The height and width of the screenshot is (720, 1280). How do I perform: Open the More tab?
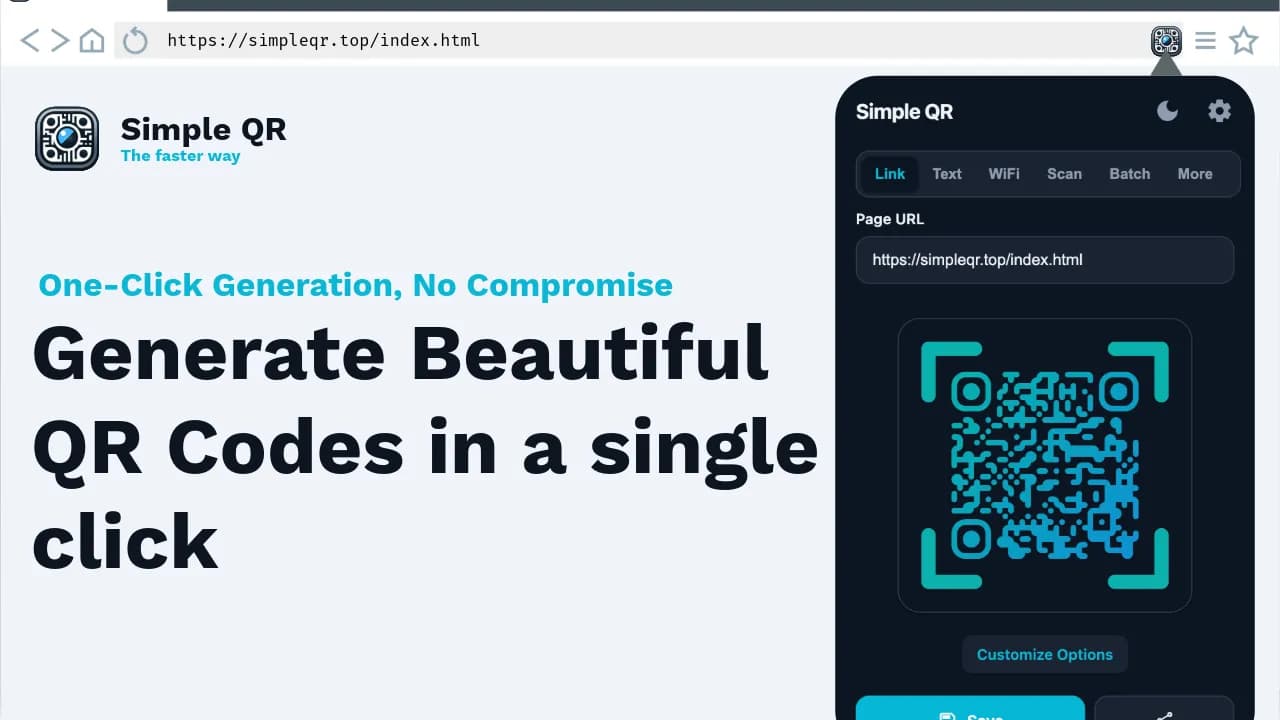click(1195, 174)
